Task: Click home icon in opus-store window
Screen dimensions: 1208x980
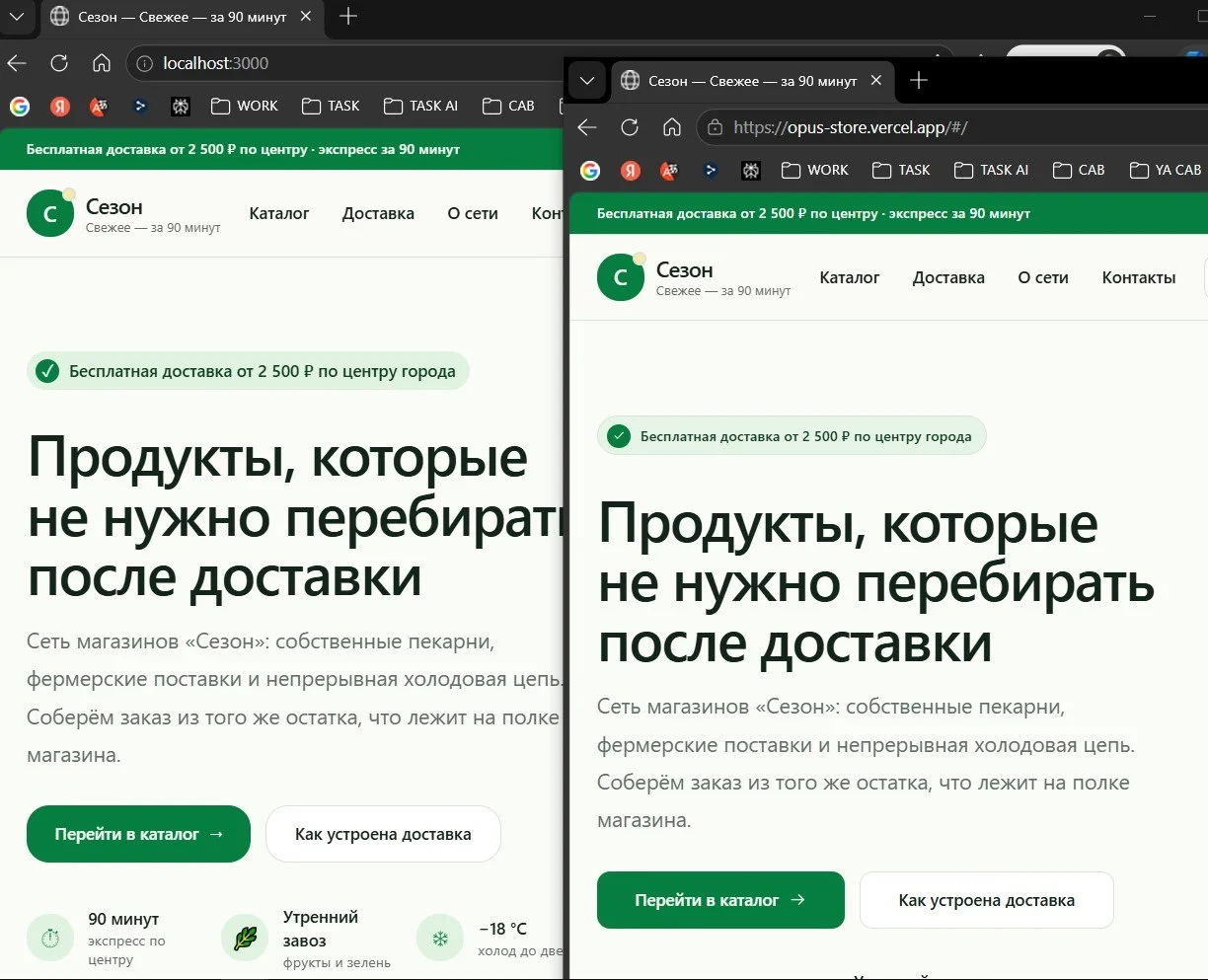Action: click(x=672, y=127)
